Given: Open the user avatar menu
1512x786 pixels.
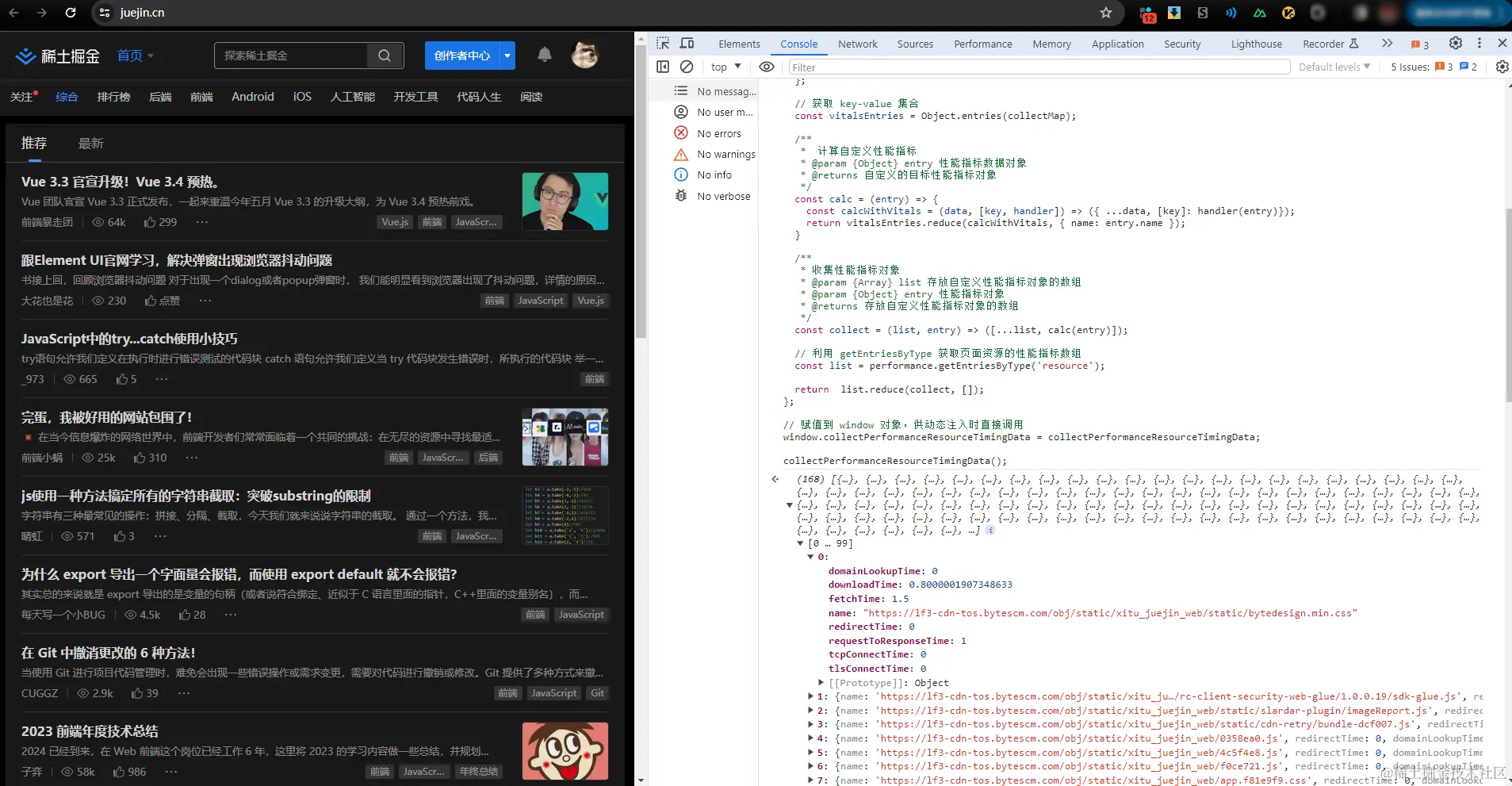Looking at the screenshot, I should (x=585, y=55).
